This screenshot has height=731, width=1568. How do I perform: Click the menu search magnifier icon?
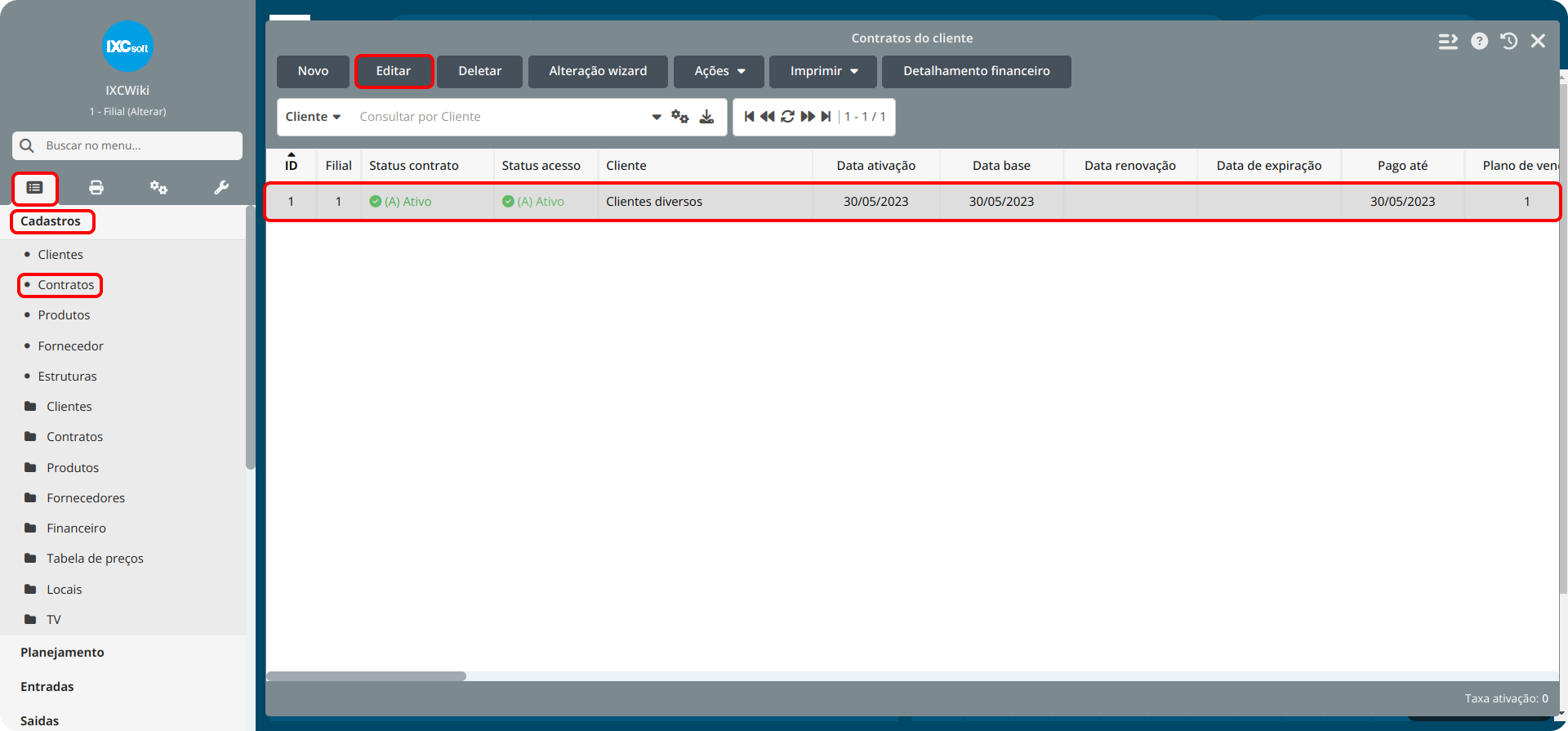(27, 145)
